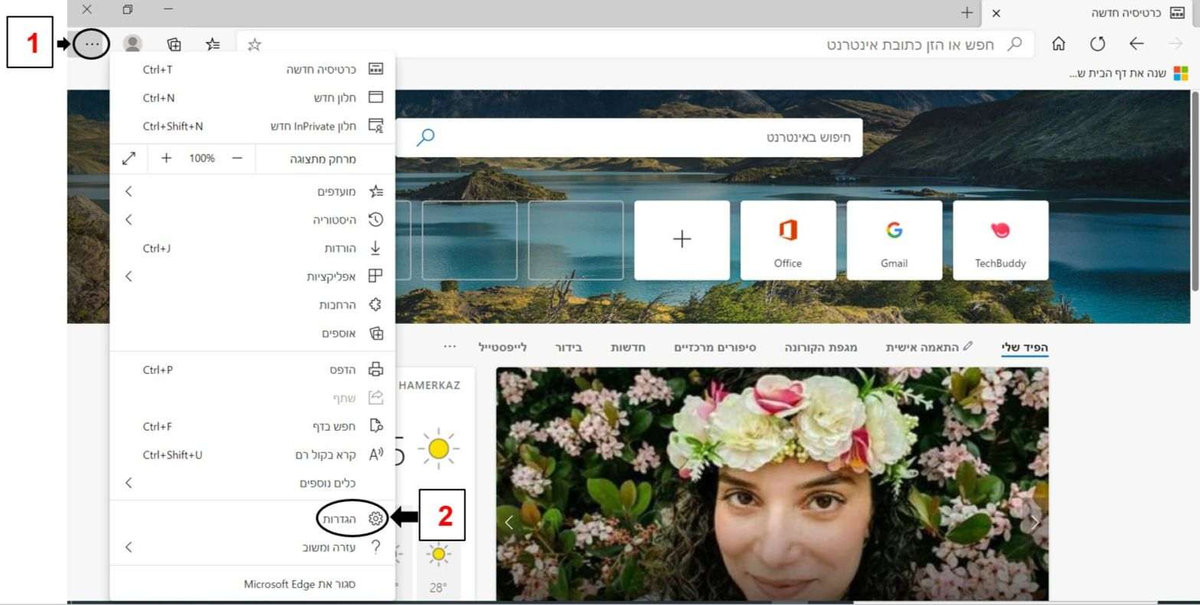
Task: Open הורדות from the menu
Action: tap(252, 248)
